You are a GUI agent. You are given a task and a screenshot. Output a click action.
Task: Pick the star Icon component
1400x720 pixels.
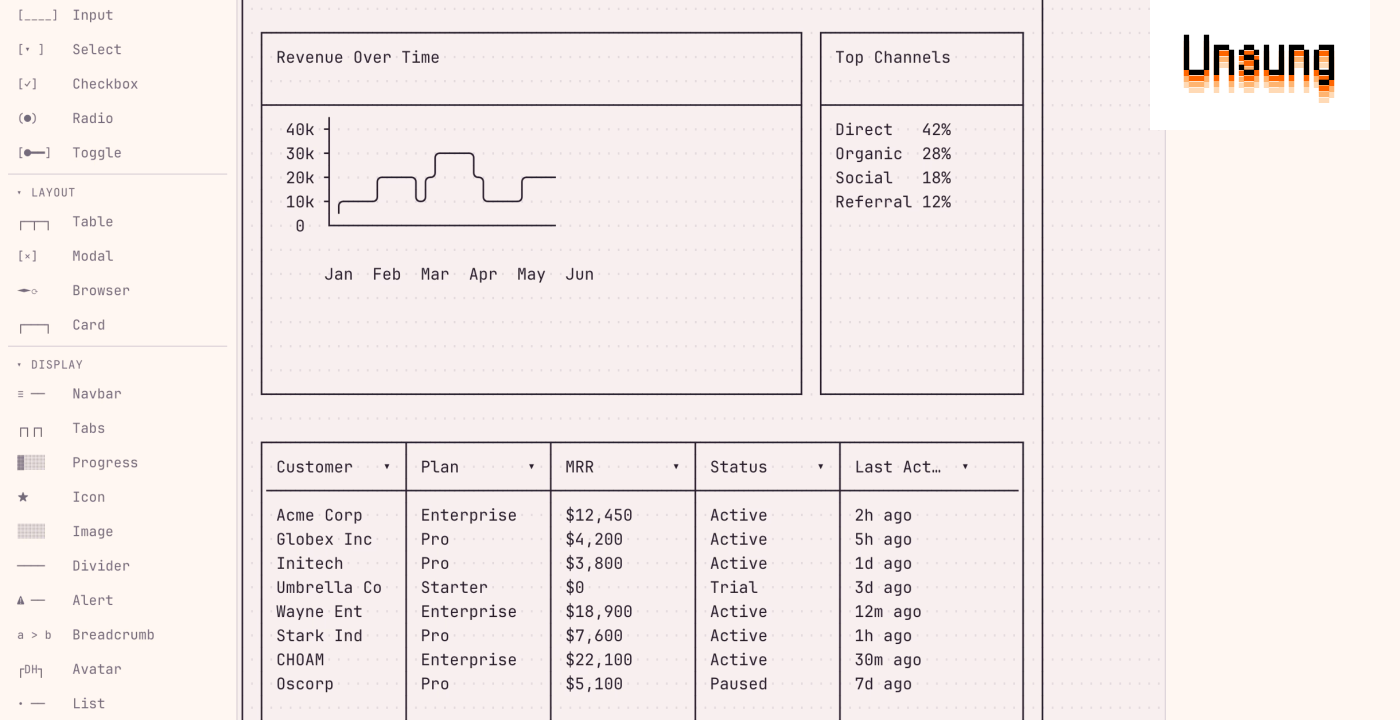click(23, 497)
